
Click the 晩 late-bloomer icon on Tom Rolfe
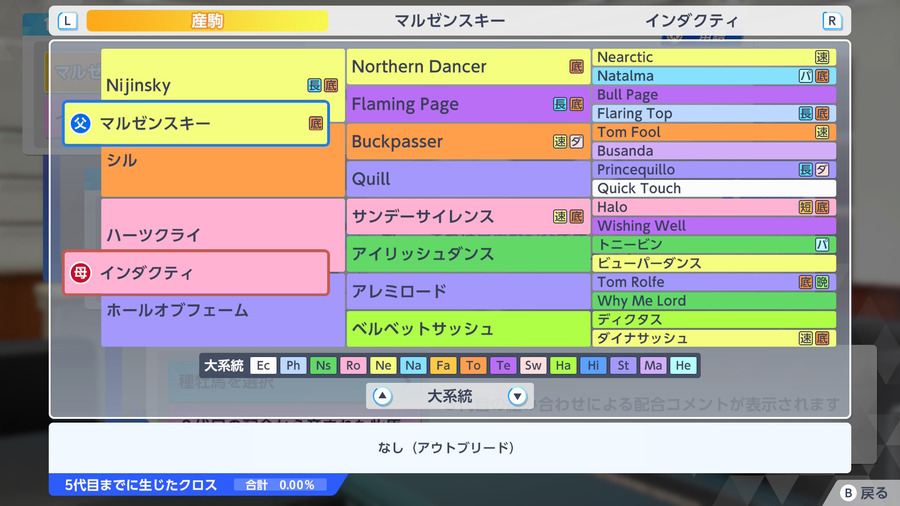pos(822,282)
